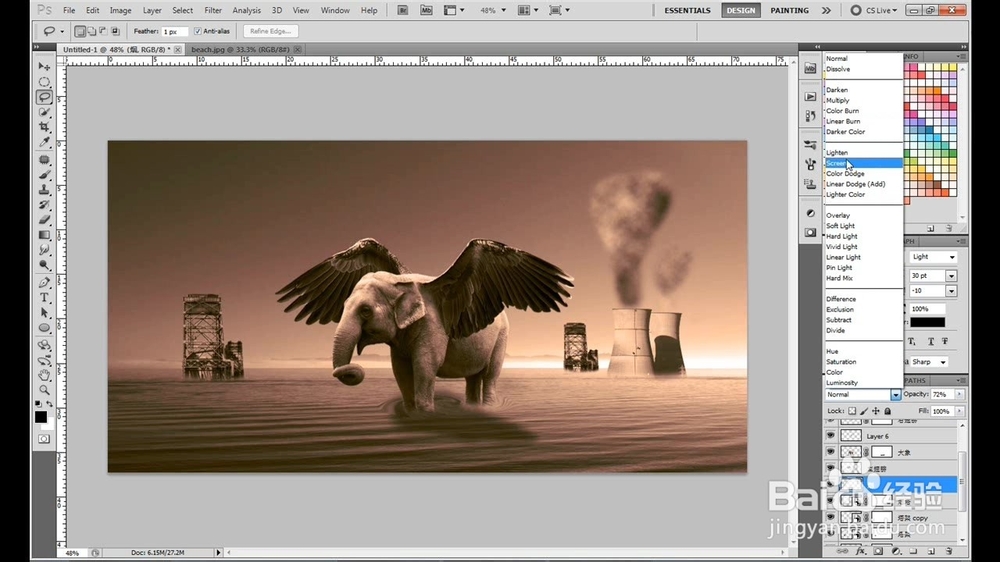Open the Fill slider arrow
Screen dimensions: 1000x562
click(x=960, y=411)
